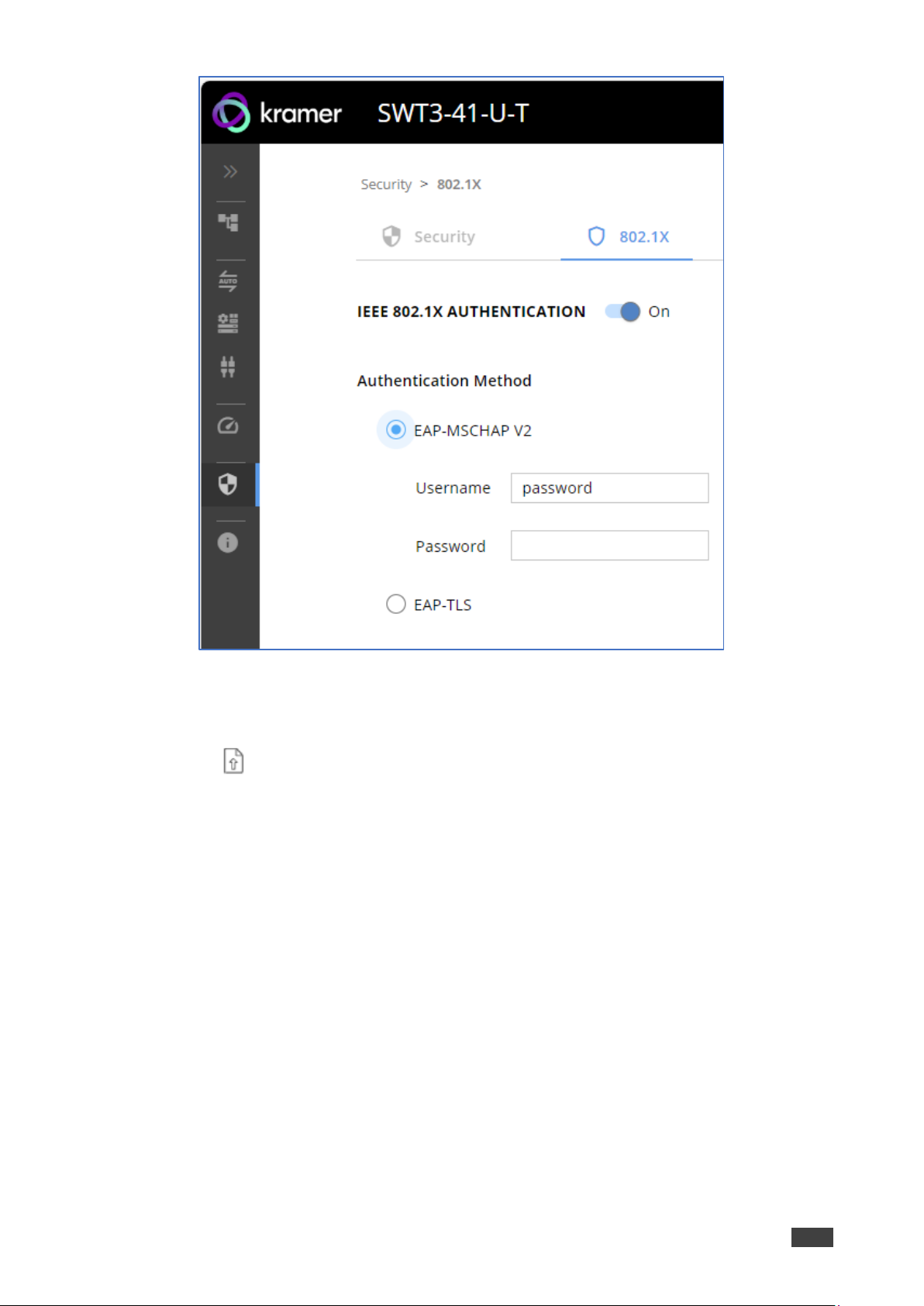This screenshot has width=924, height=1306.
Task: Open the auto switching sidebar icon
Action: tap(228, 281)
